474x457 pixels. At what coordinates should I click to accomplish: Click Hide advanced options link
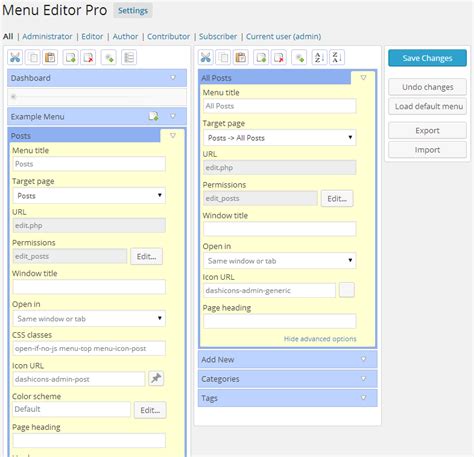coord(320,339)
